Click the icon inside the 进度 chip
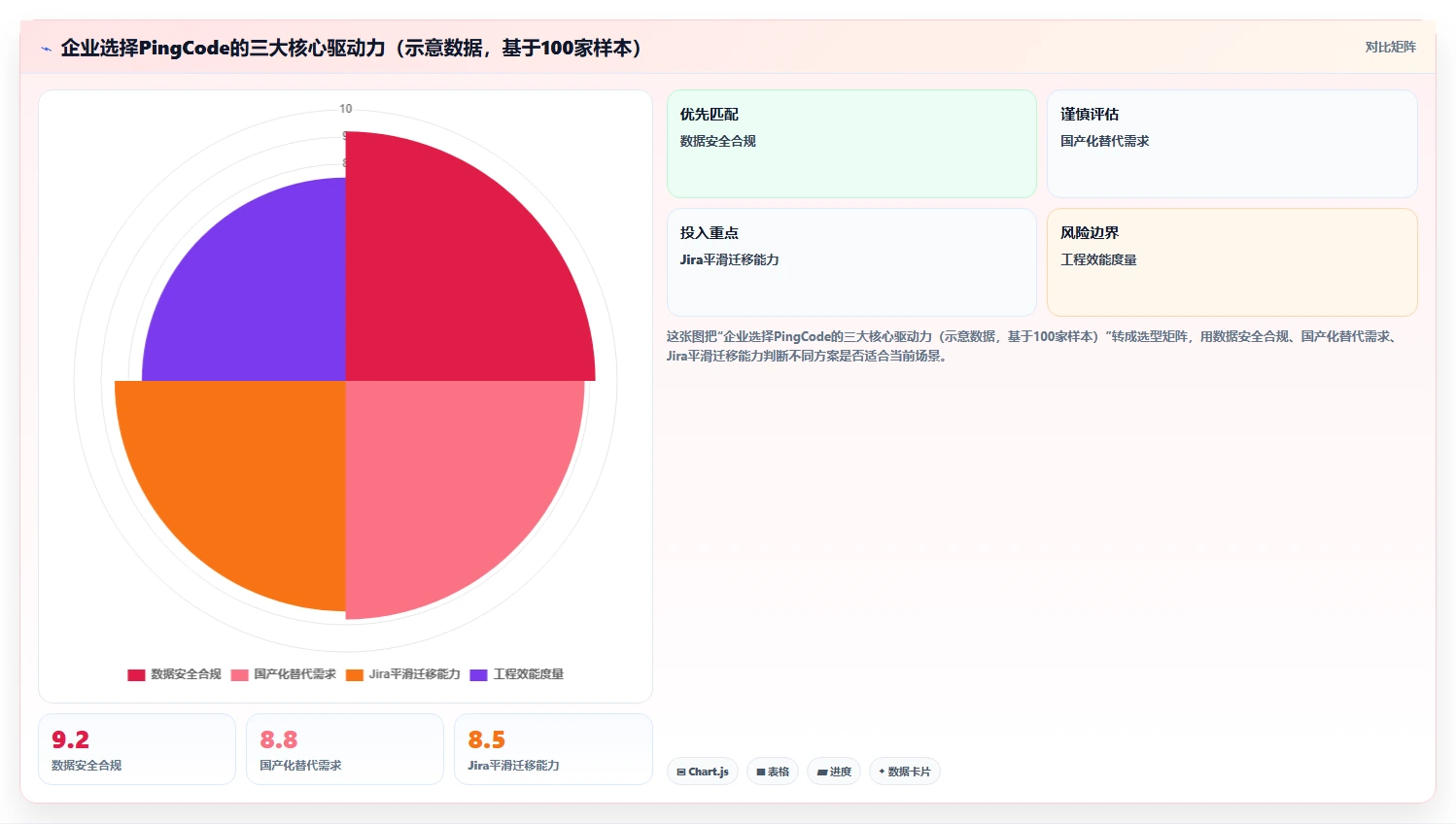 pyautogui.click(x=822, y=772)
